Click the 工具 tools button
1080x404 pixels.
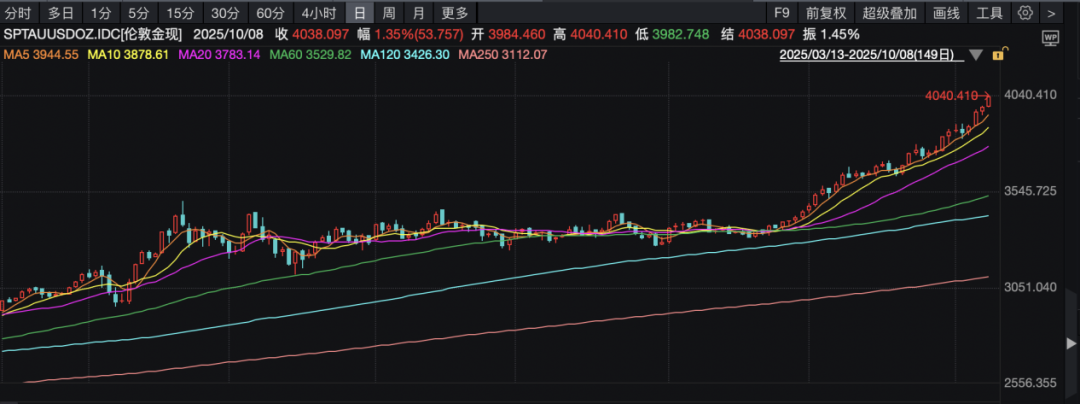[989, 13]
